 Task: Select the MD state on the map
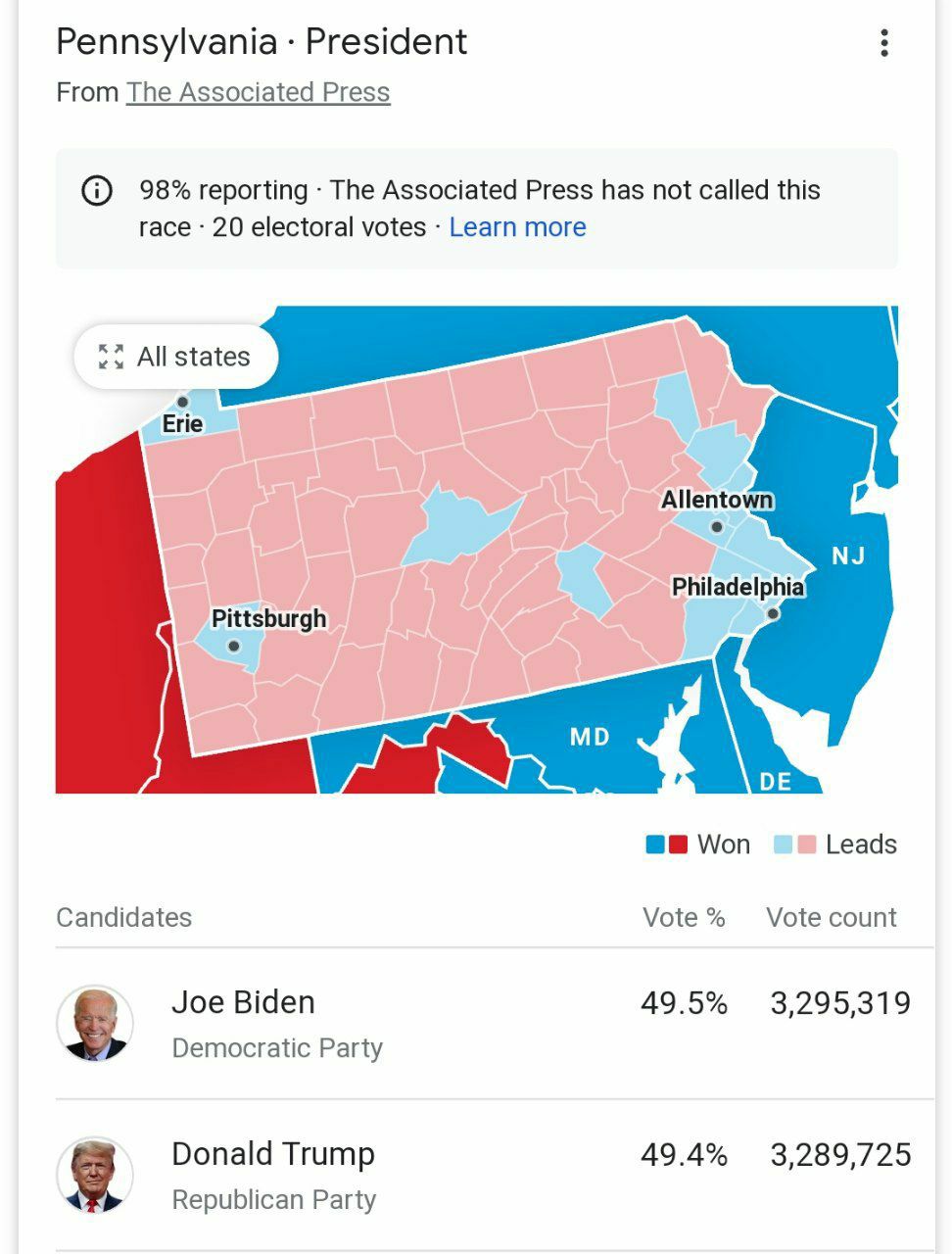point(590,737)
